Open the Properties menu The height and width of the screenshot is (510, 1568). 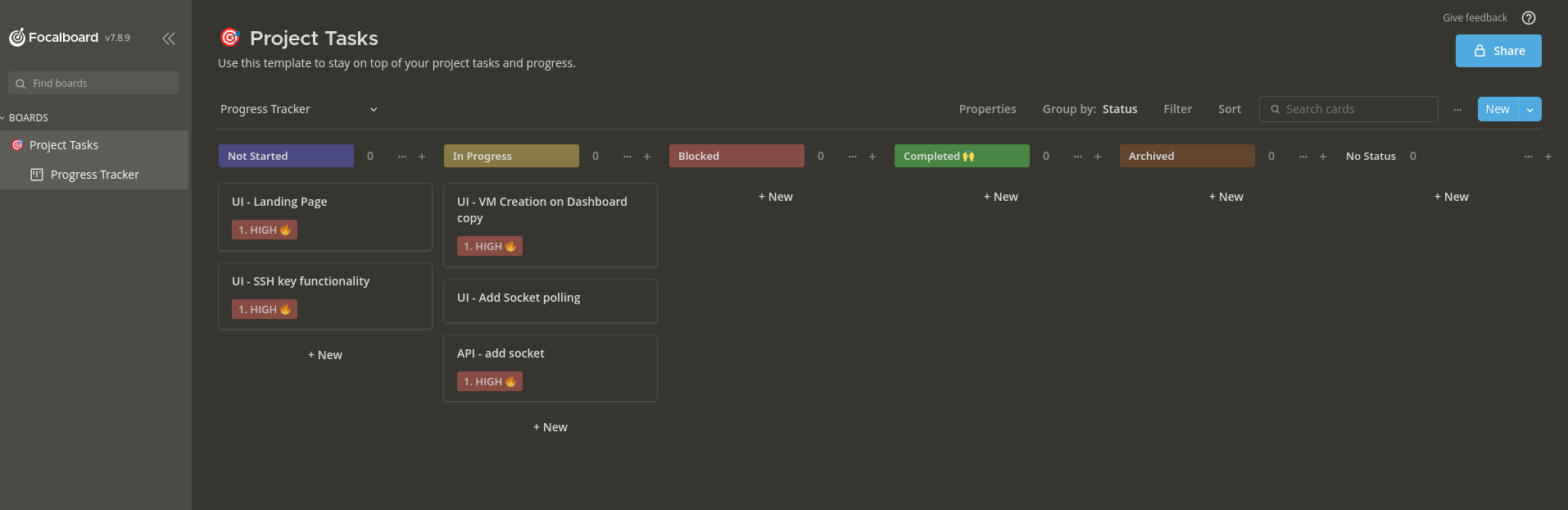(x=987, y=109)
